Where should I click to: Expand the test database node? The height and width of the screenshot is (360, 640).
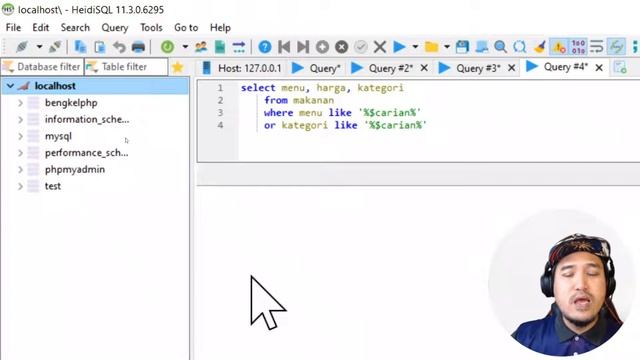click(x=20, y=186)
